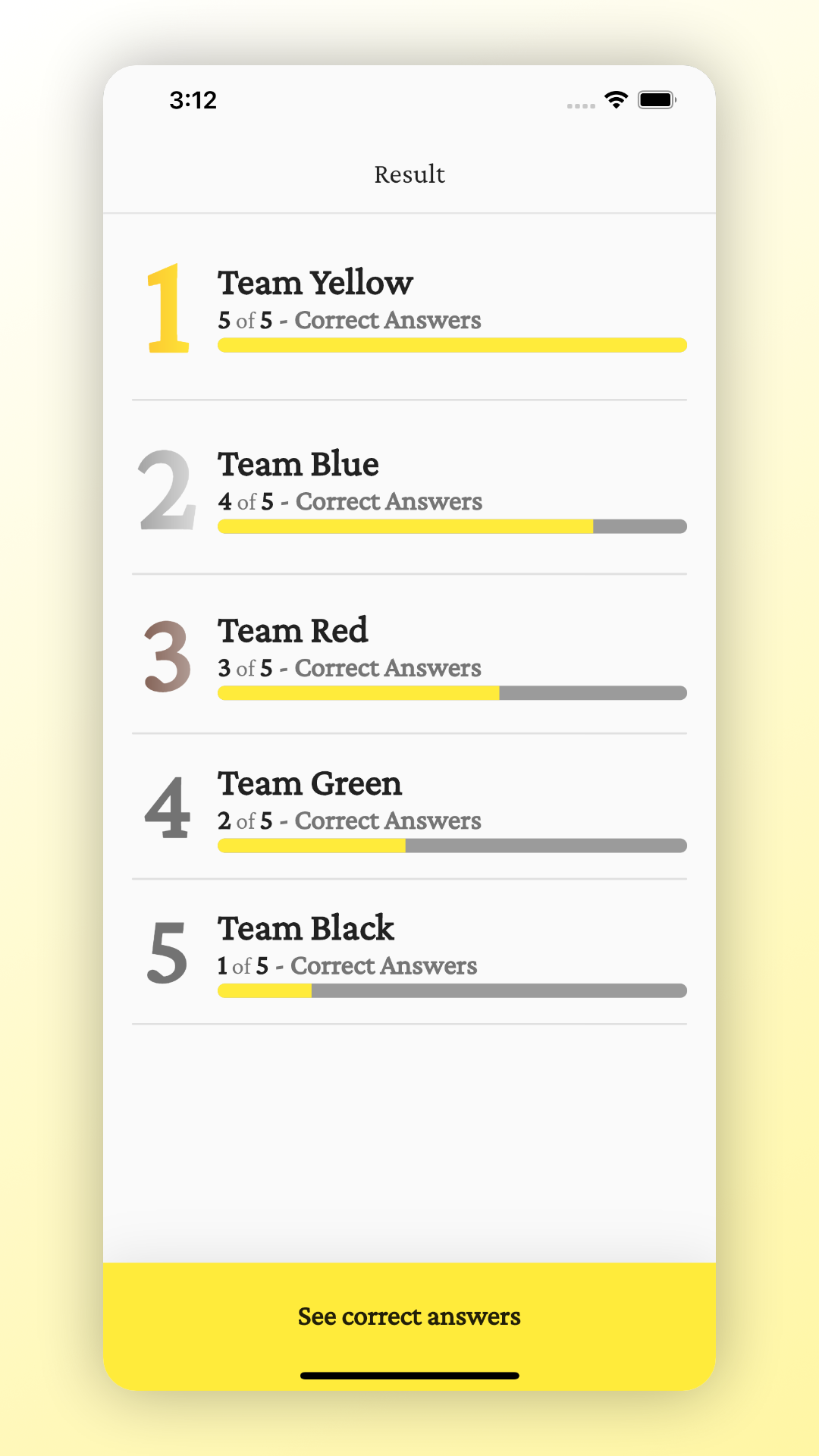Tap the Result screen title

click(x=409, y=174)
